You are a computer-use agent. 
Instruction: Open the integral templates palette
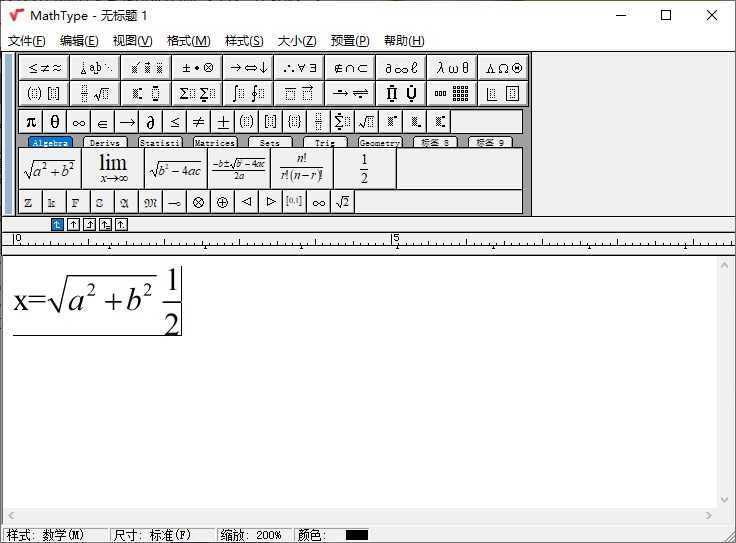[x=248, y=93]
